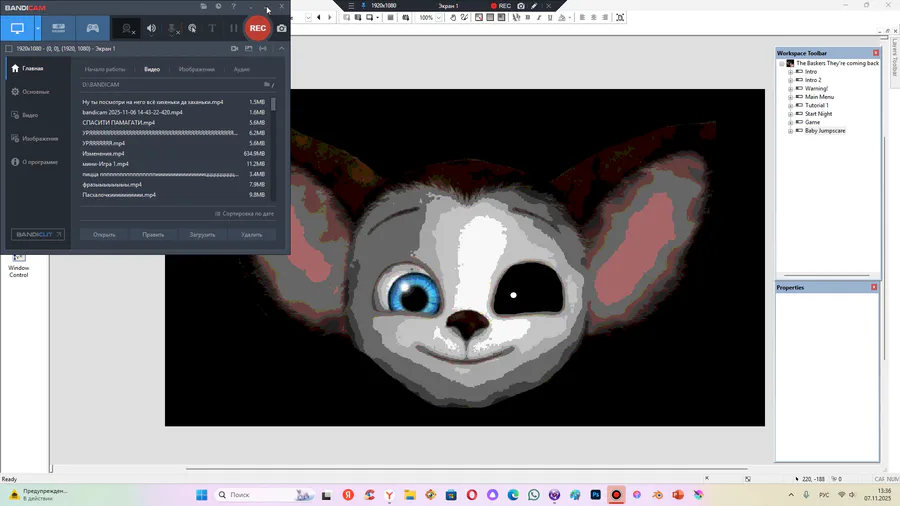Open the О программе section
Image resolution: width=900 pixels, height=506 pixels.
coord(38,162)
